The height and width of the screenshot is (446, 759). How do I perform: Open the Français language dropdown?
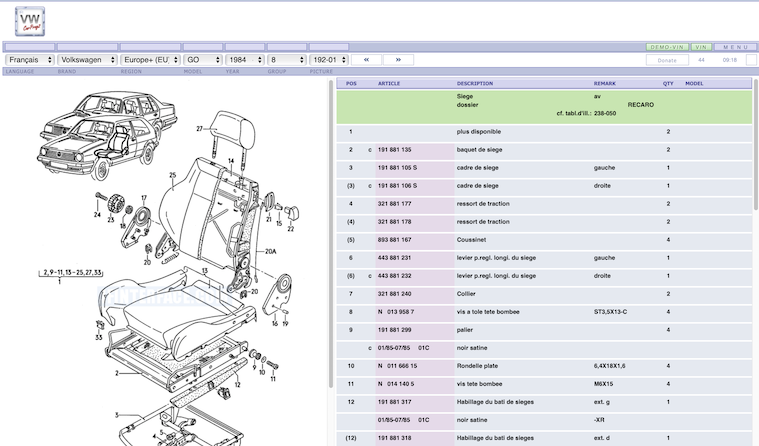point(30,60)
